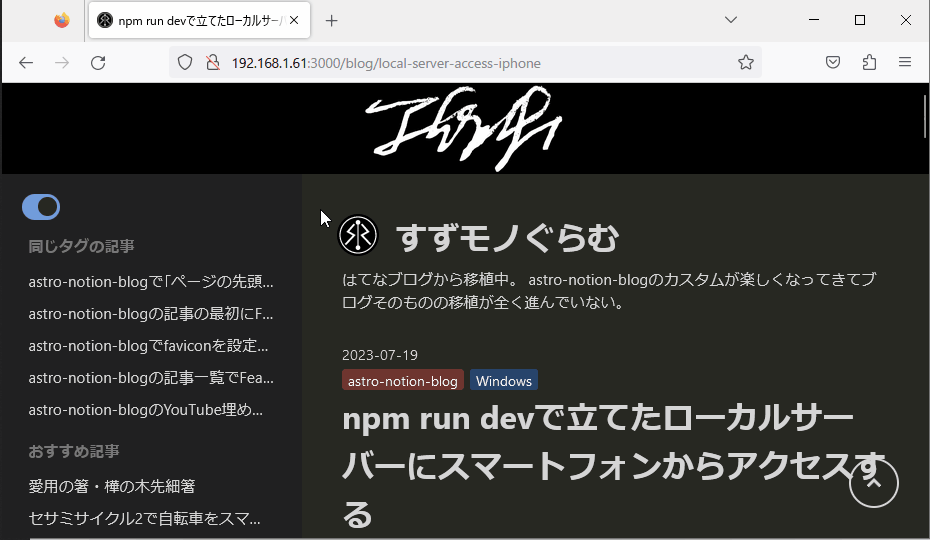Screen dimensions: 930x540
Task: Click the address bar URL field
Action: 466,63
